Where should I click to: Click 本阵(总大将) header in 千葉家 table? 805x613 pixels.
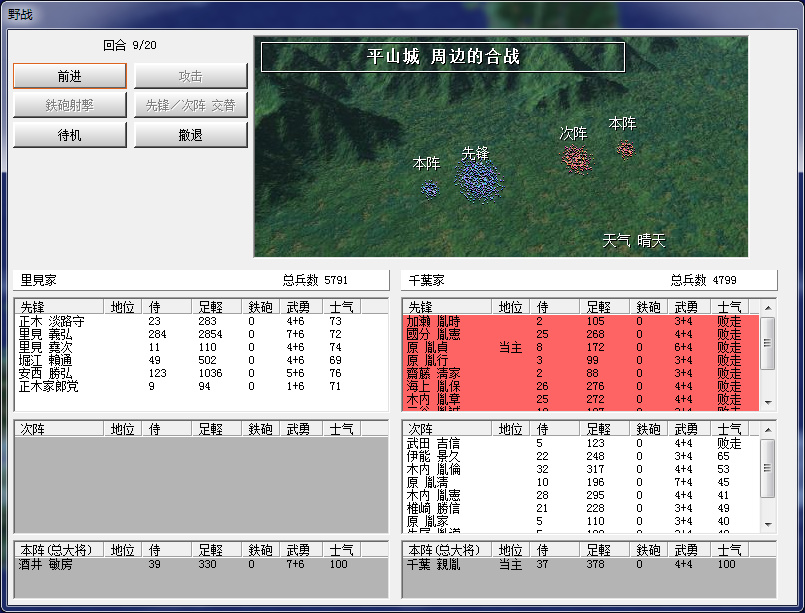coord(447,550)
